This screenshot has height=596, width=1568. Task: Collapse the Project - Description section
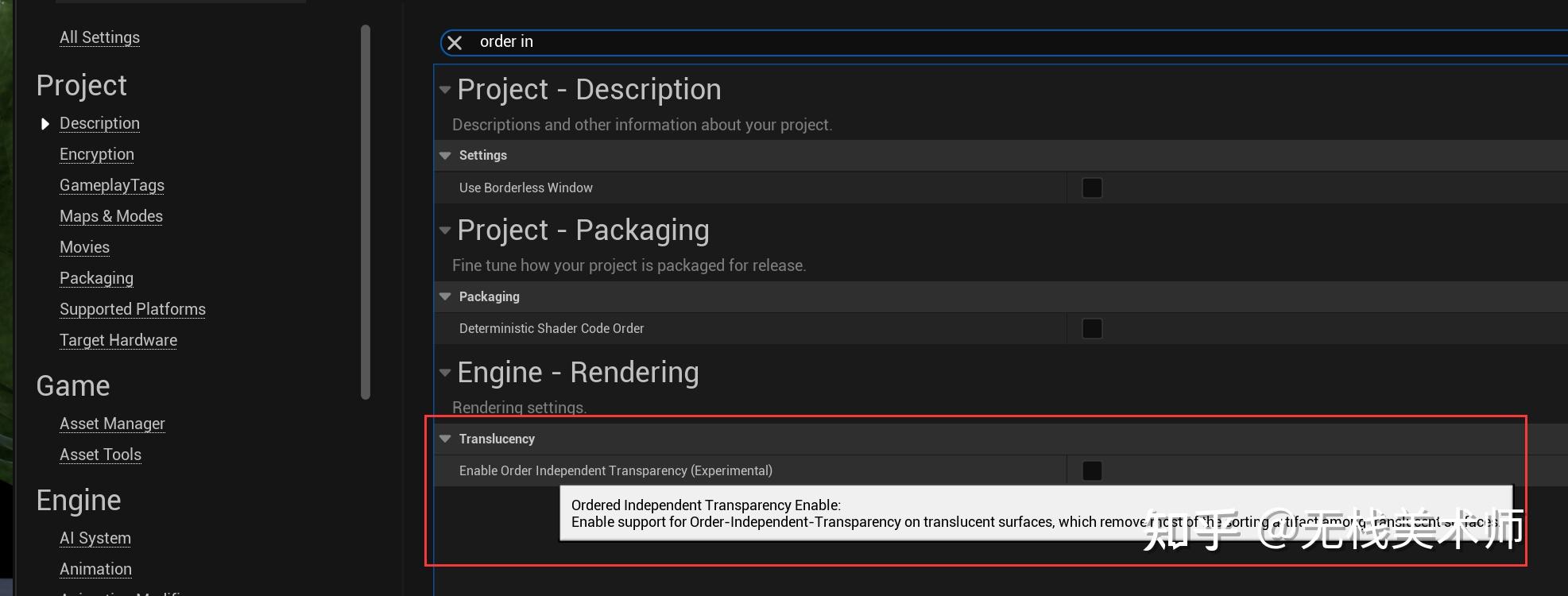coord(445,90)
